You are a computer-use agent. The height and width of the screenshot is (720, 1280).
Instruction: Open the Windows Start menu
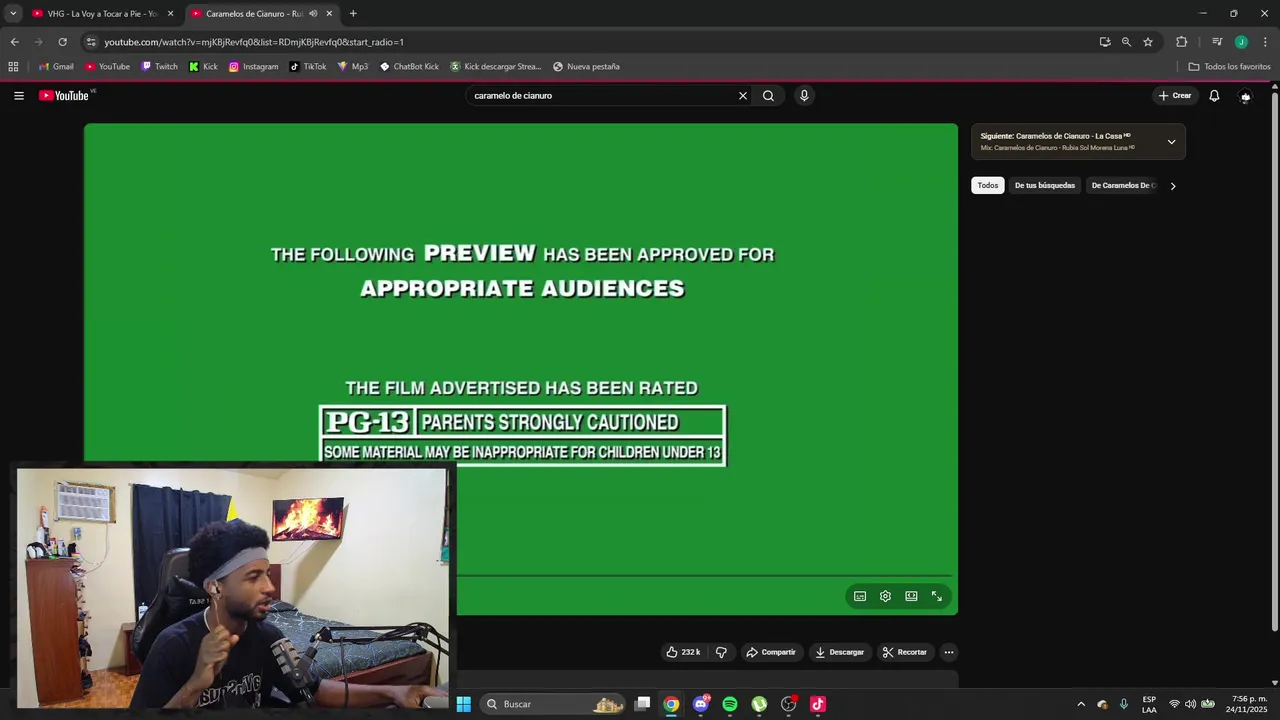[464, 704]
